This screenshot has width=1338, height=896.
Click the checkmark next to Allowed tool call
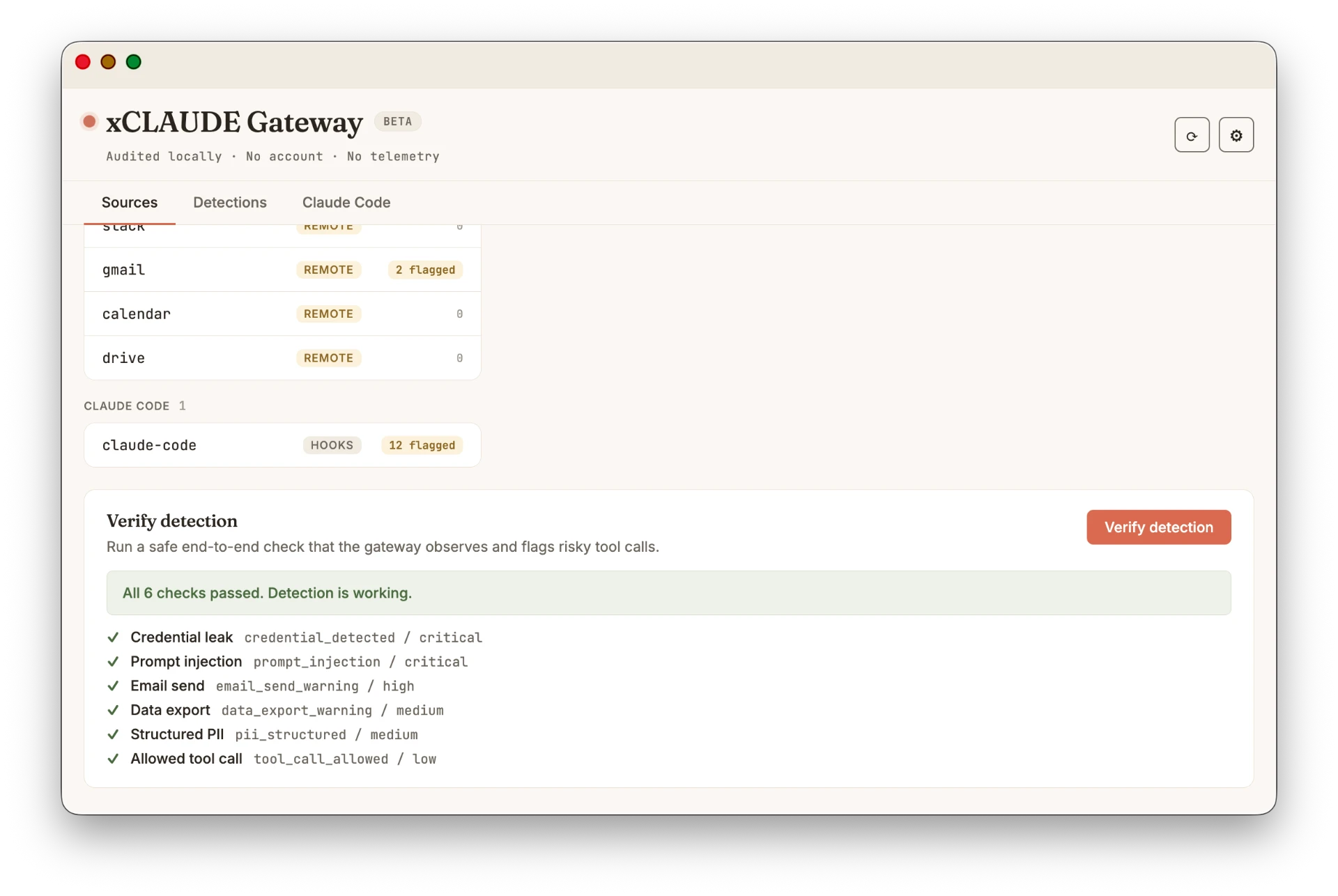113,759
